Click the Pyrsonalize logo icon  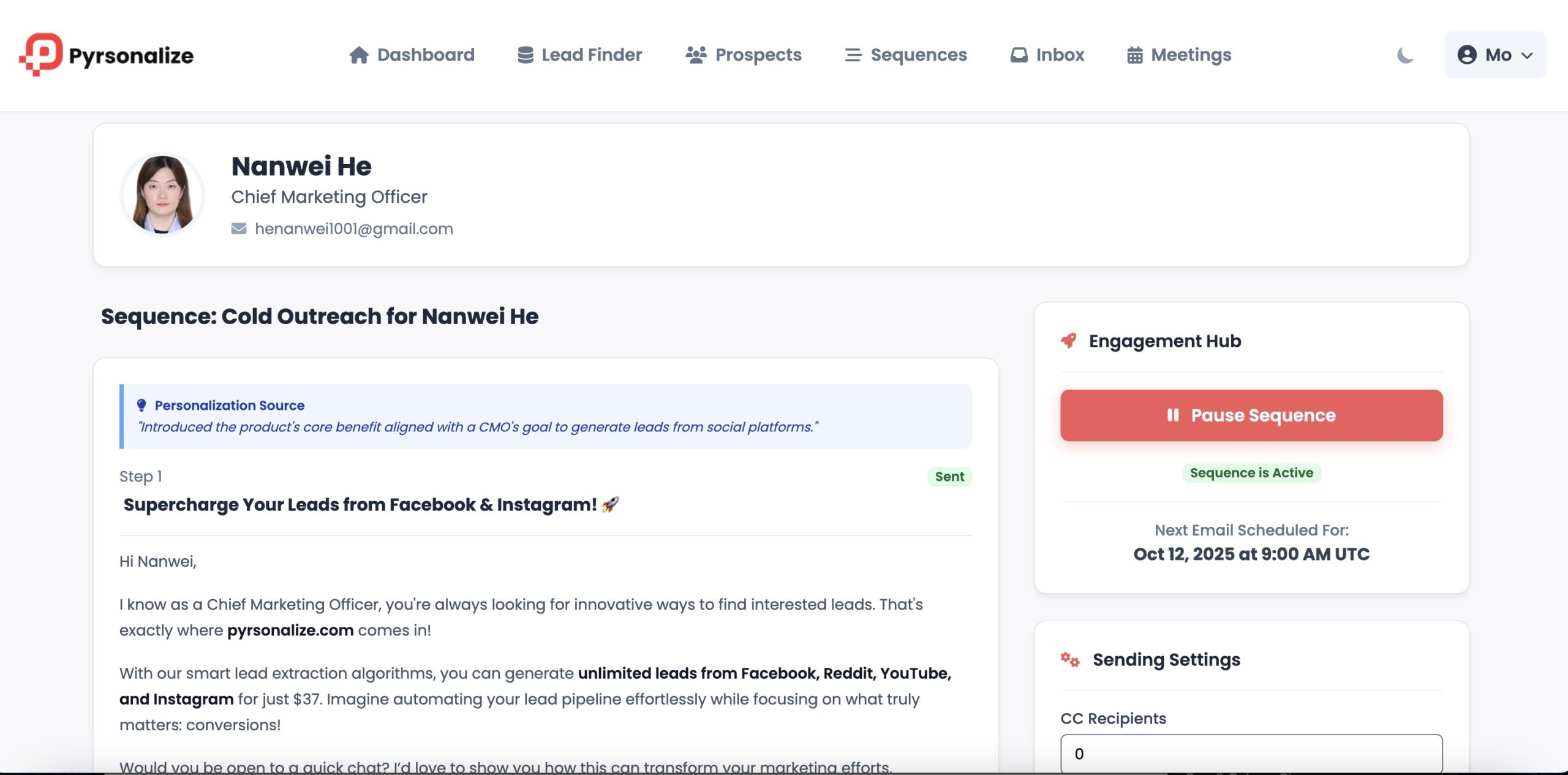point(41,55)
